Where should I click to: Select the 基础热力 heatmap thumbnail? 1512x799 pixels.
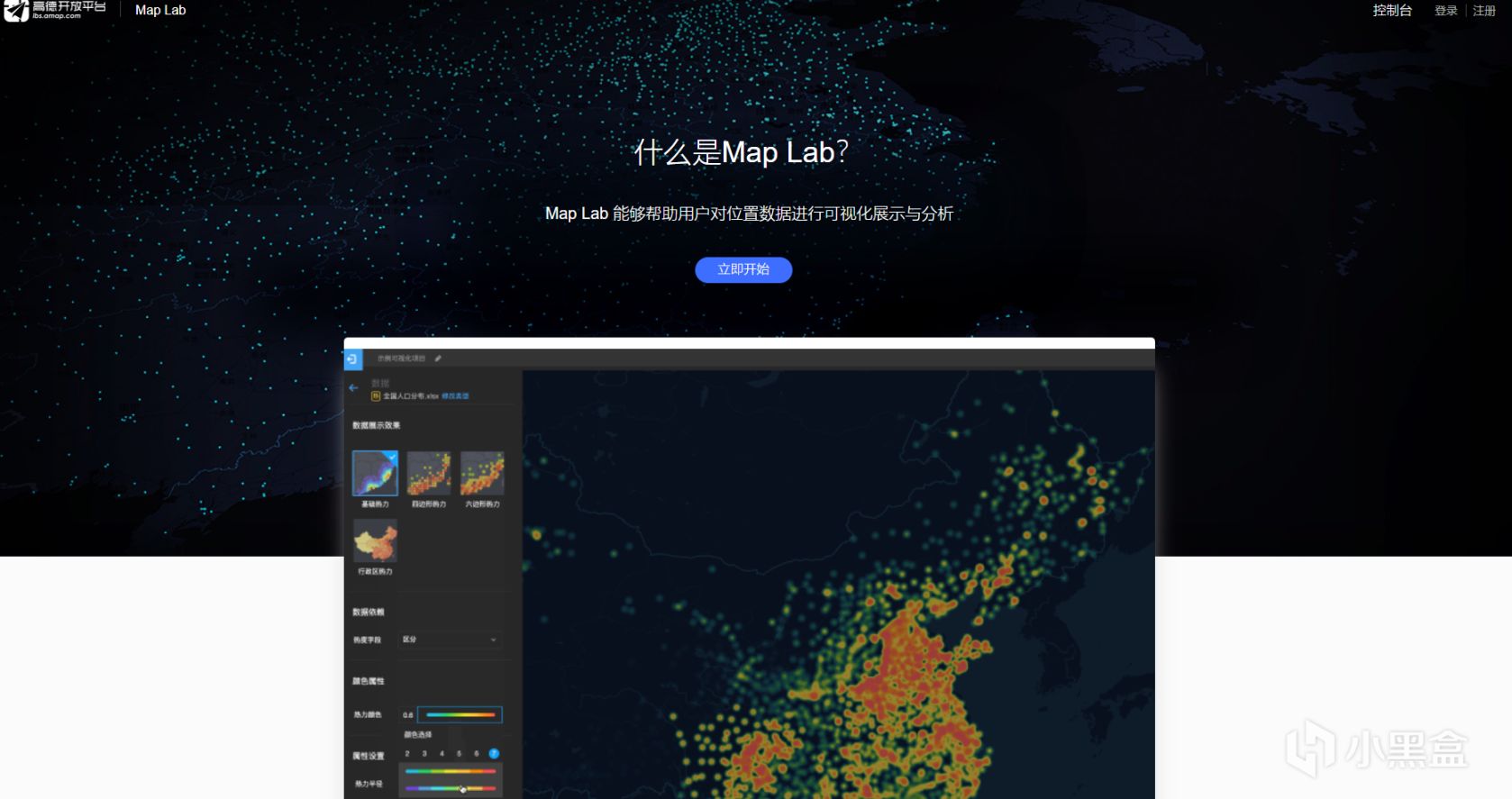375,473
